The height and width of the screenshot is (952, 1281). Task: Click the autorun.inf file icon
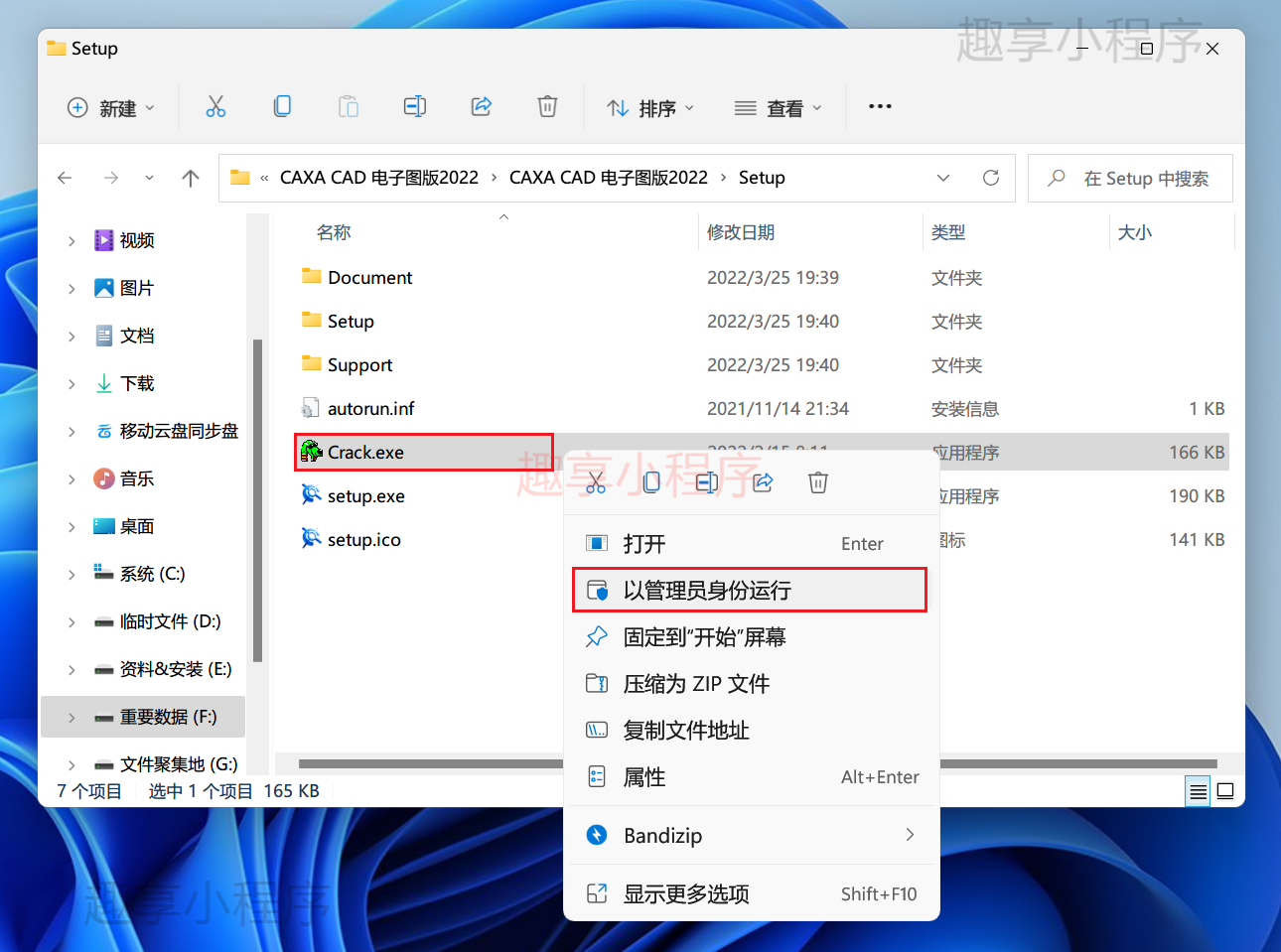tap(311, 408)
